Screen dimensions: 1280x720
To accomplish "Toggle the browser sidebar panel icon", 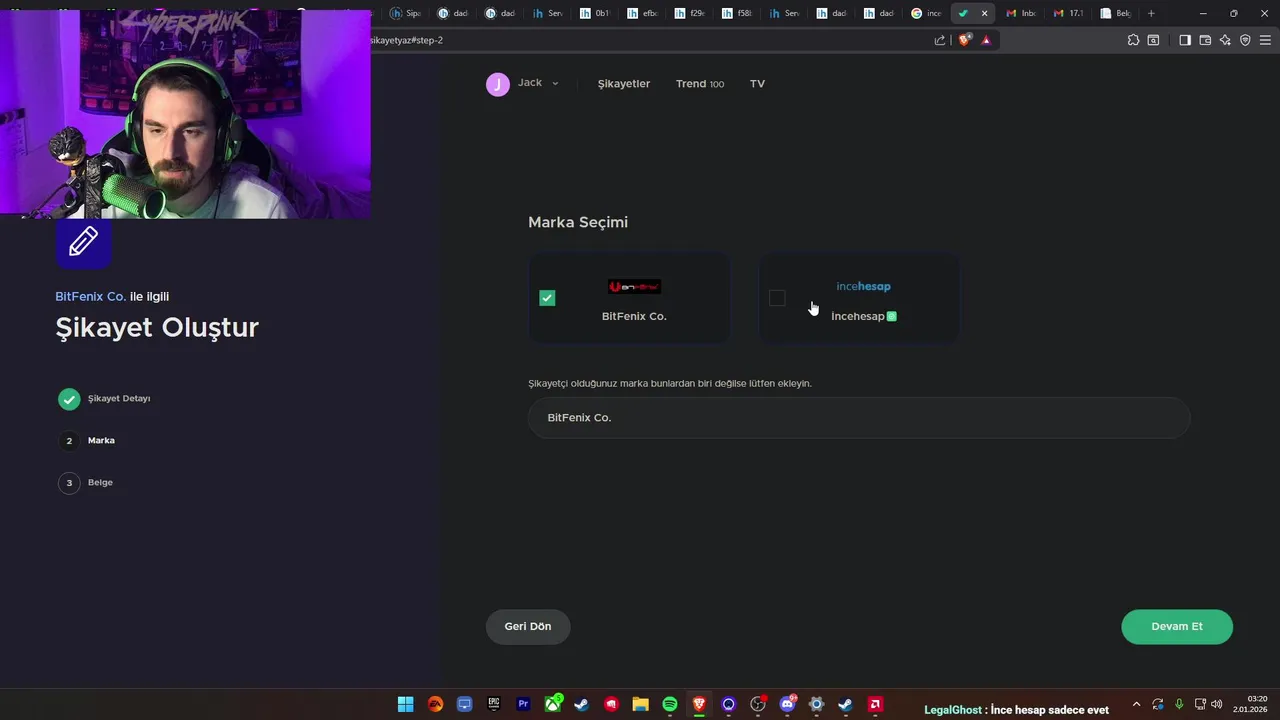I will [1184, 40].
